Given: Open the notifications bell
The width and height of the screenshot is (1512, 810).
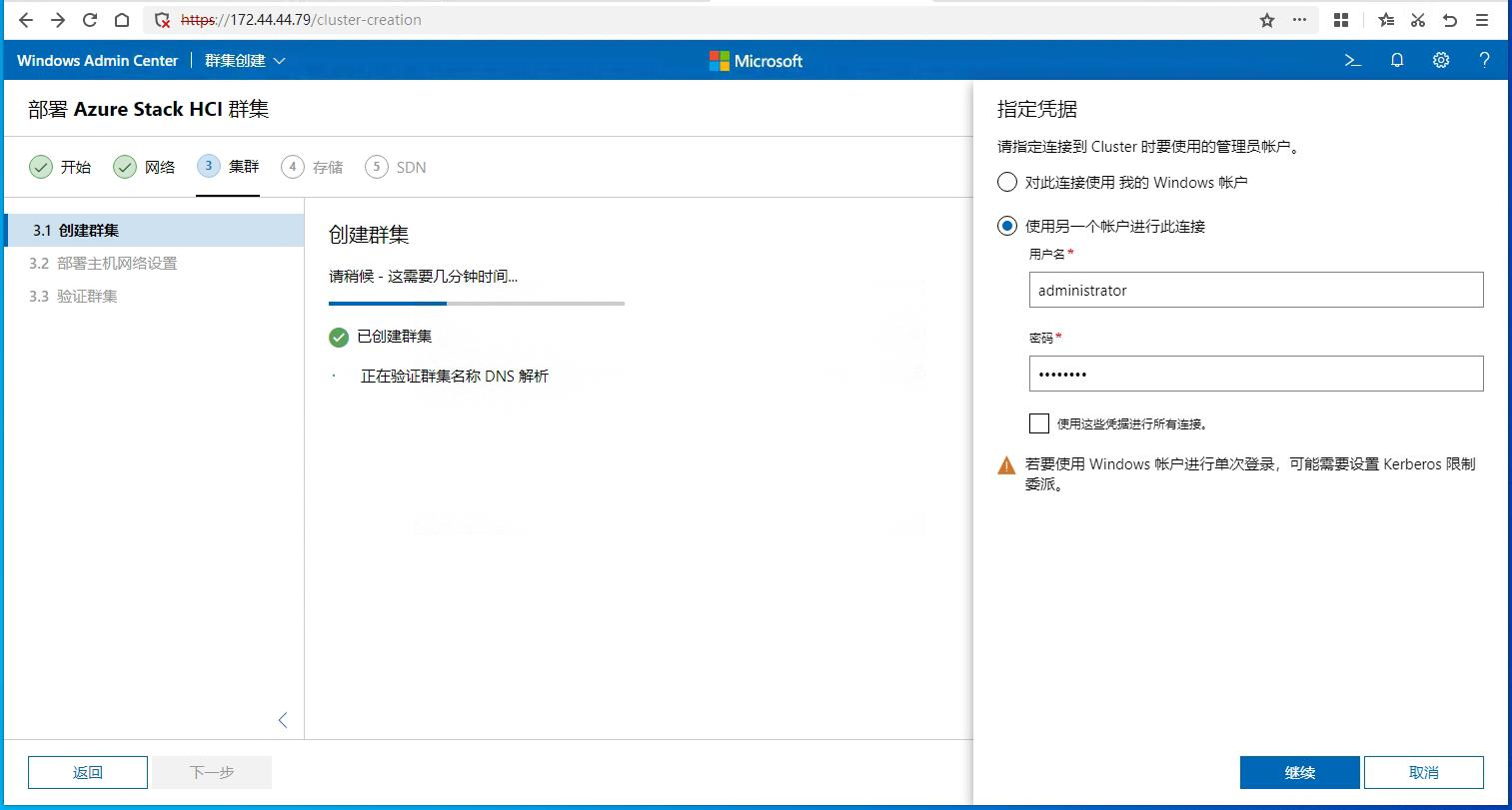Looking at the screenshot, I should coord(1397,60).
